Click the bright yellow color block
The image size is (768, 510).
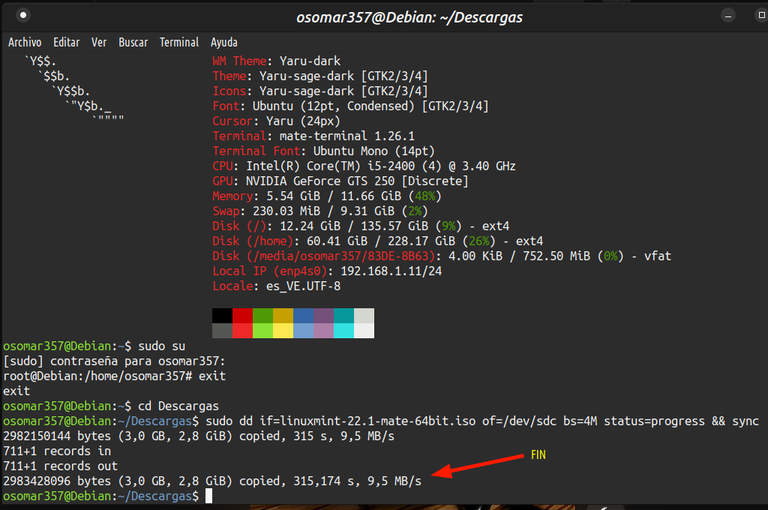pos(283,331)
